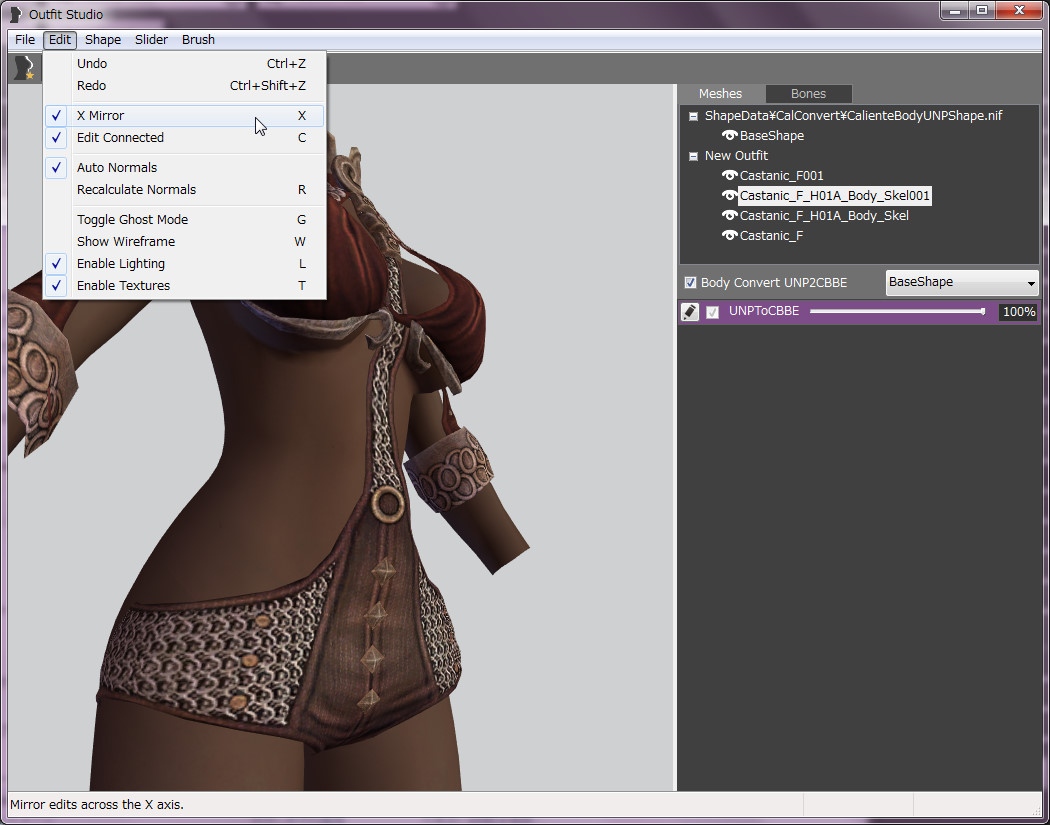Toggle visibility of Castanic_F001 mesh

730,176
